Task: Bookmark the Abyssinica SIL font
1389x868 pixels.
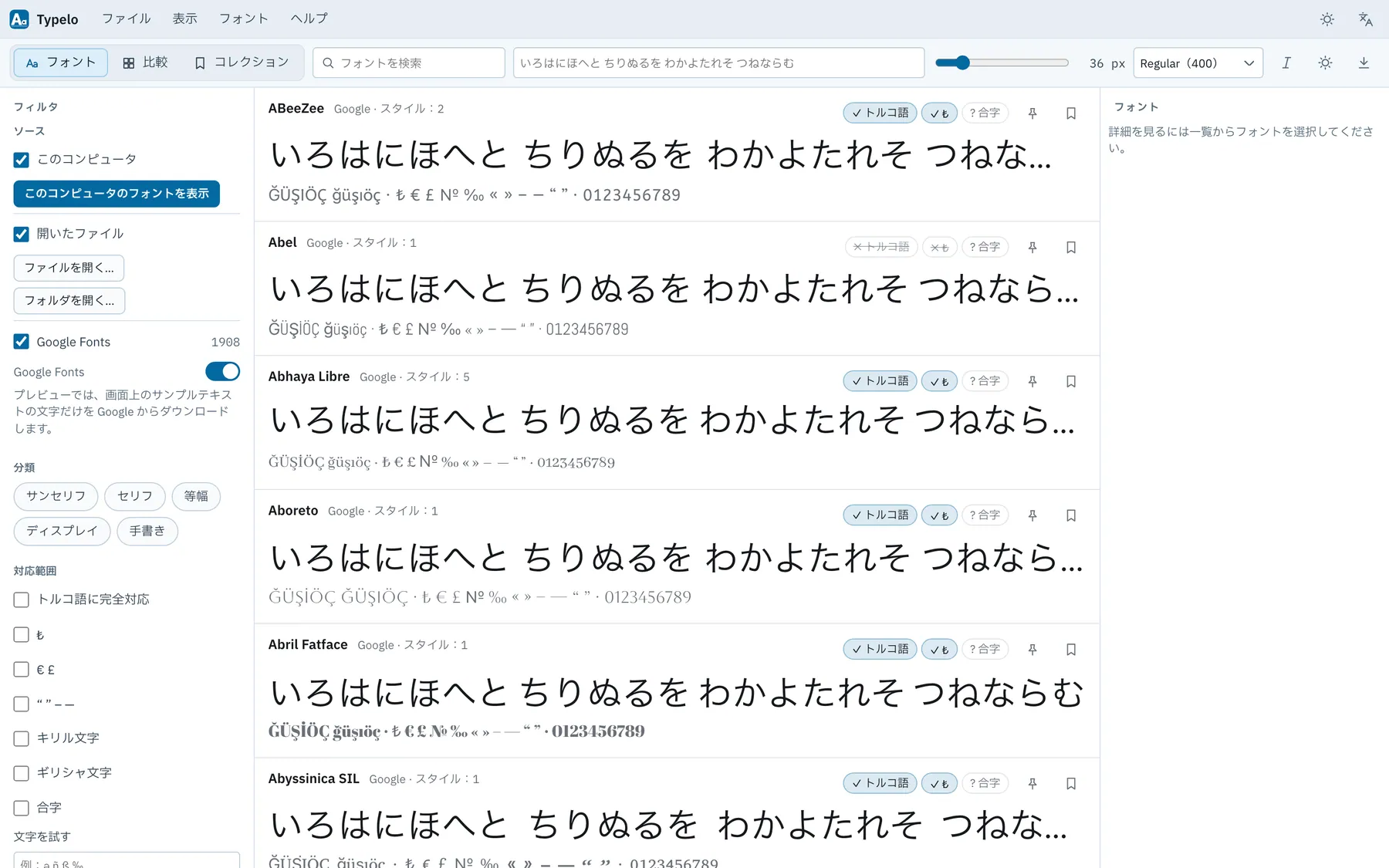Action: pyautogui.click(x=1071, y=784)
